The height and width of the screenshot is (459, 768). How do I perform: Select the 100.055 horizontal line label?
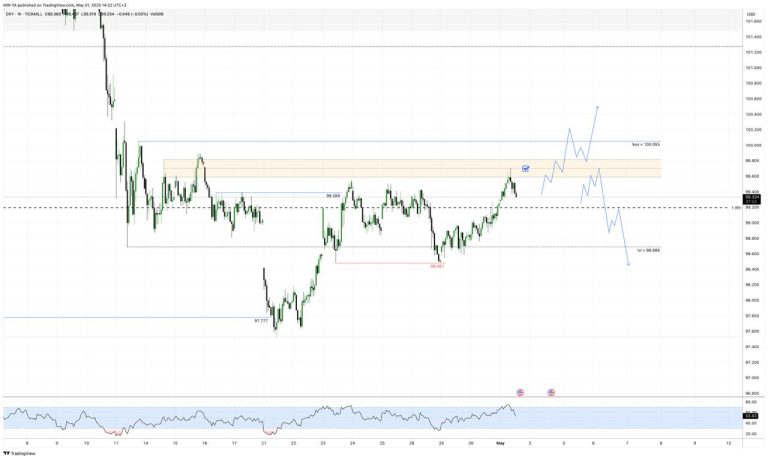click(x=646, y=145)
